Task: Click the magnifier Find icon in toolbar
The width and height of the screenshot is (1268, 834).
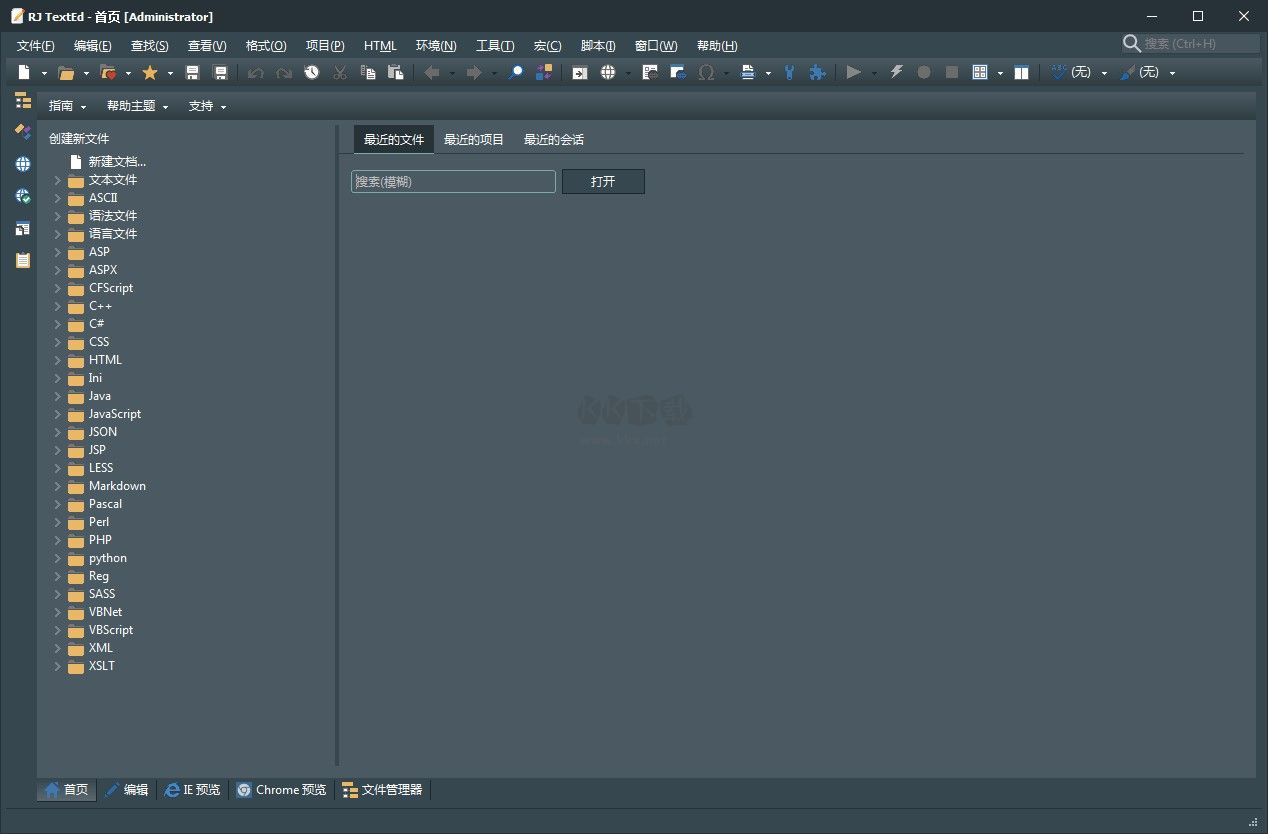Action: pyautogui.click(x=516, y=72)
